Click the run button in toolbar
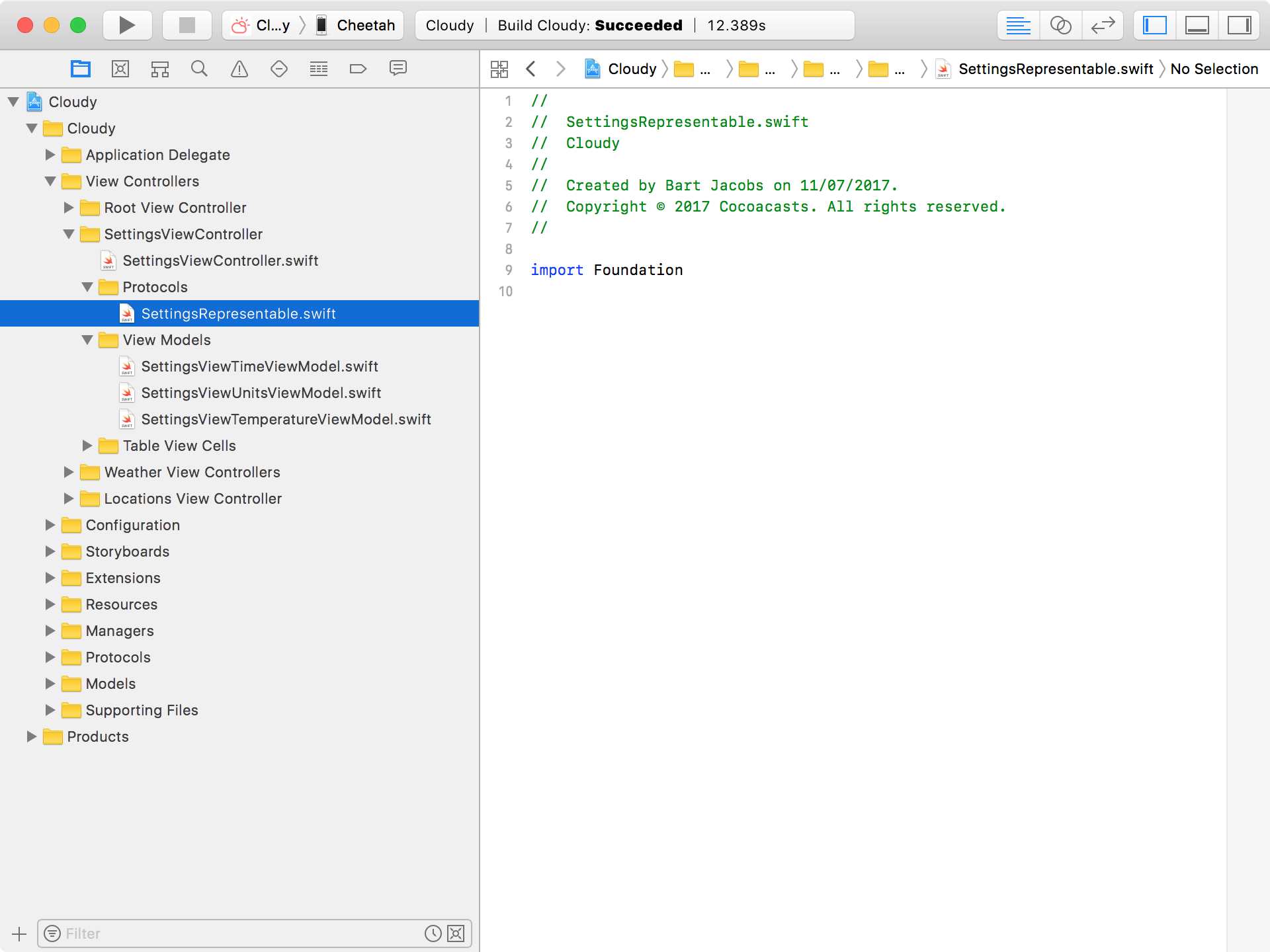Image resolution: width=1270 pixels, height=952 pixels. pyautogui.click(x=126, y=24)
